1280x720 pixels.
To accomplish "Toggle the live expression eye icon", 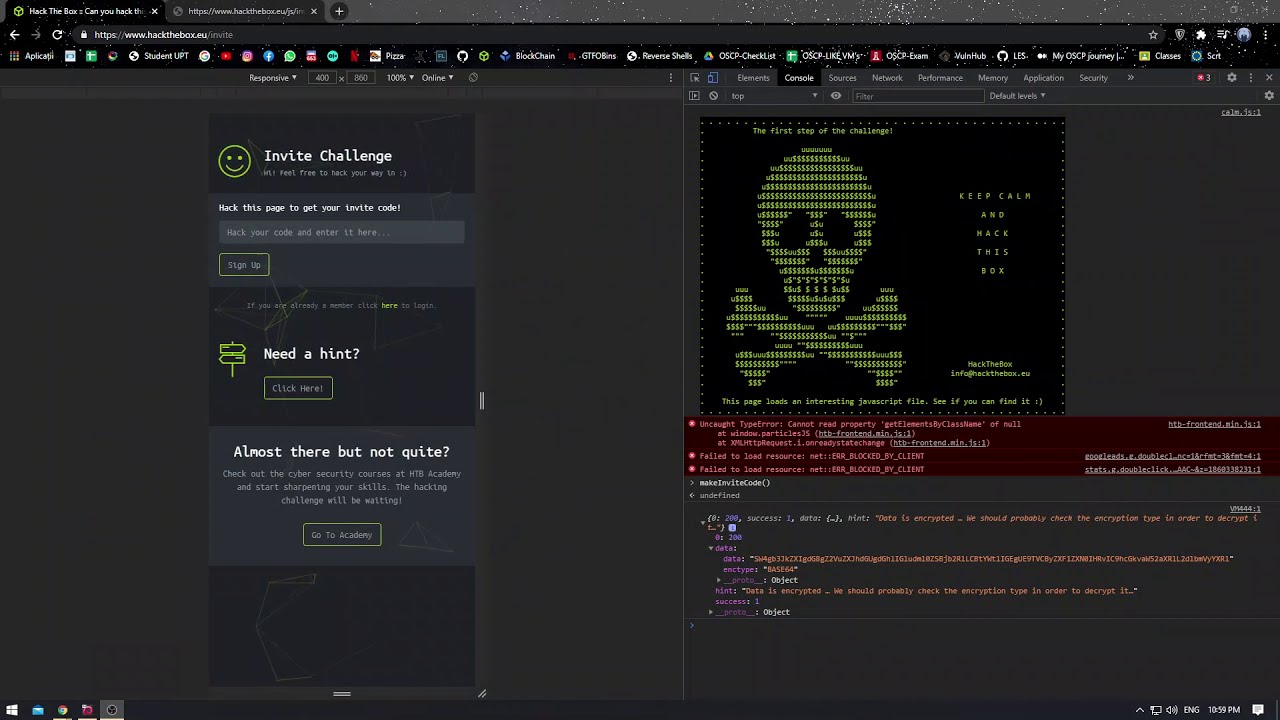I will (x=836, y=96).
